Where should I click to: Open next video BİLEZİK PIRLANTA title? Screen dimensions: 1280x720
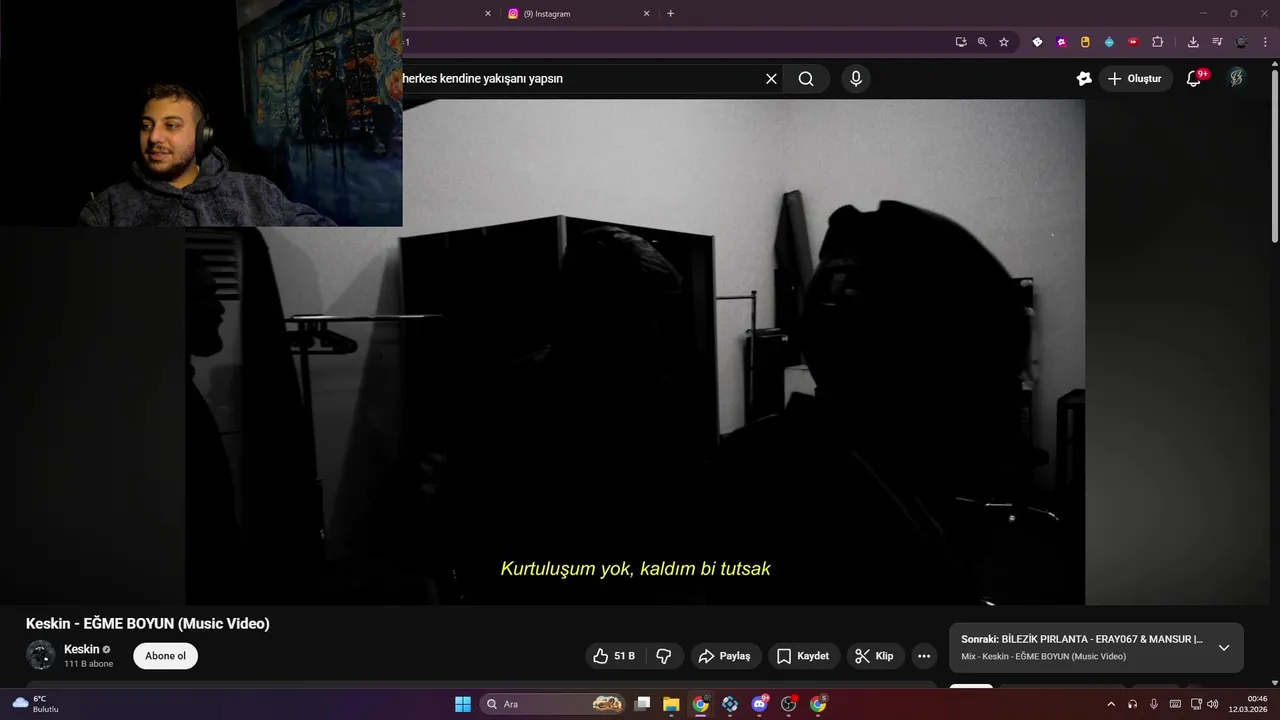[1082, 639]
